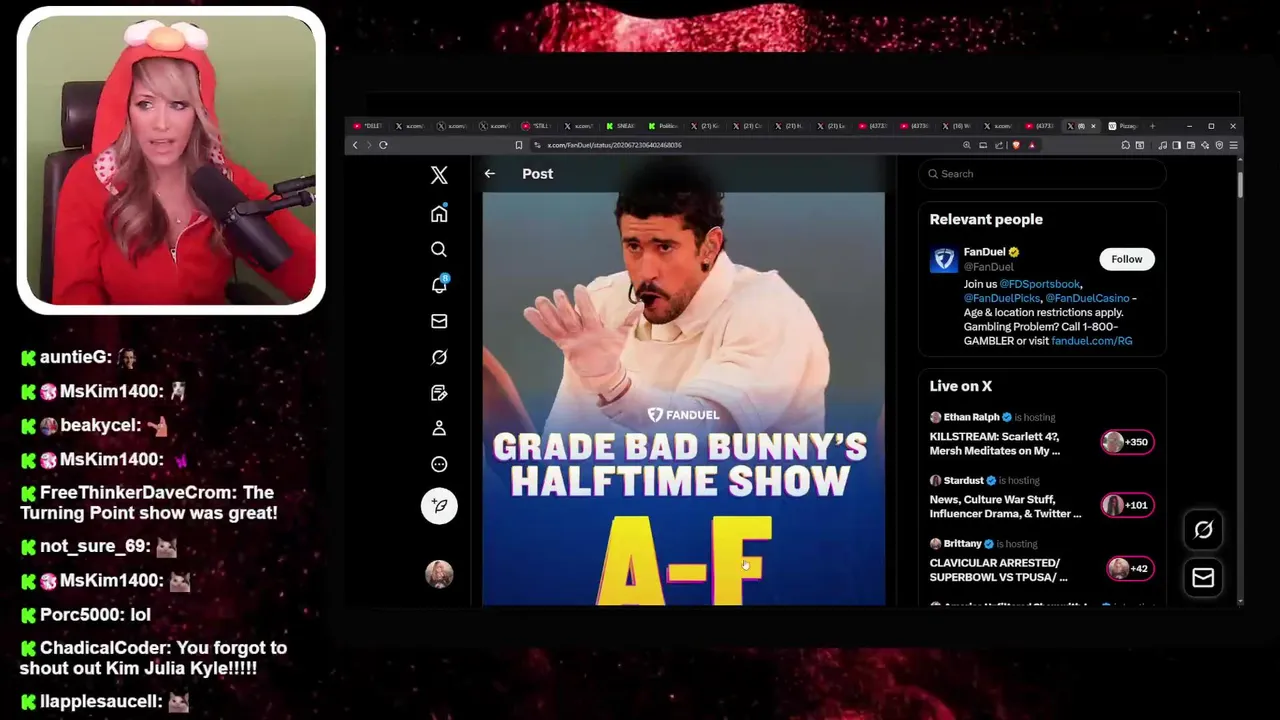Image resolution: width=1280 pixels, height=720 pixels.
Task: Open the @FanDuelPicks link
Action: 1002,298
